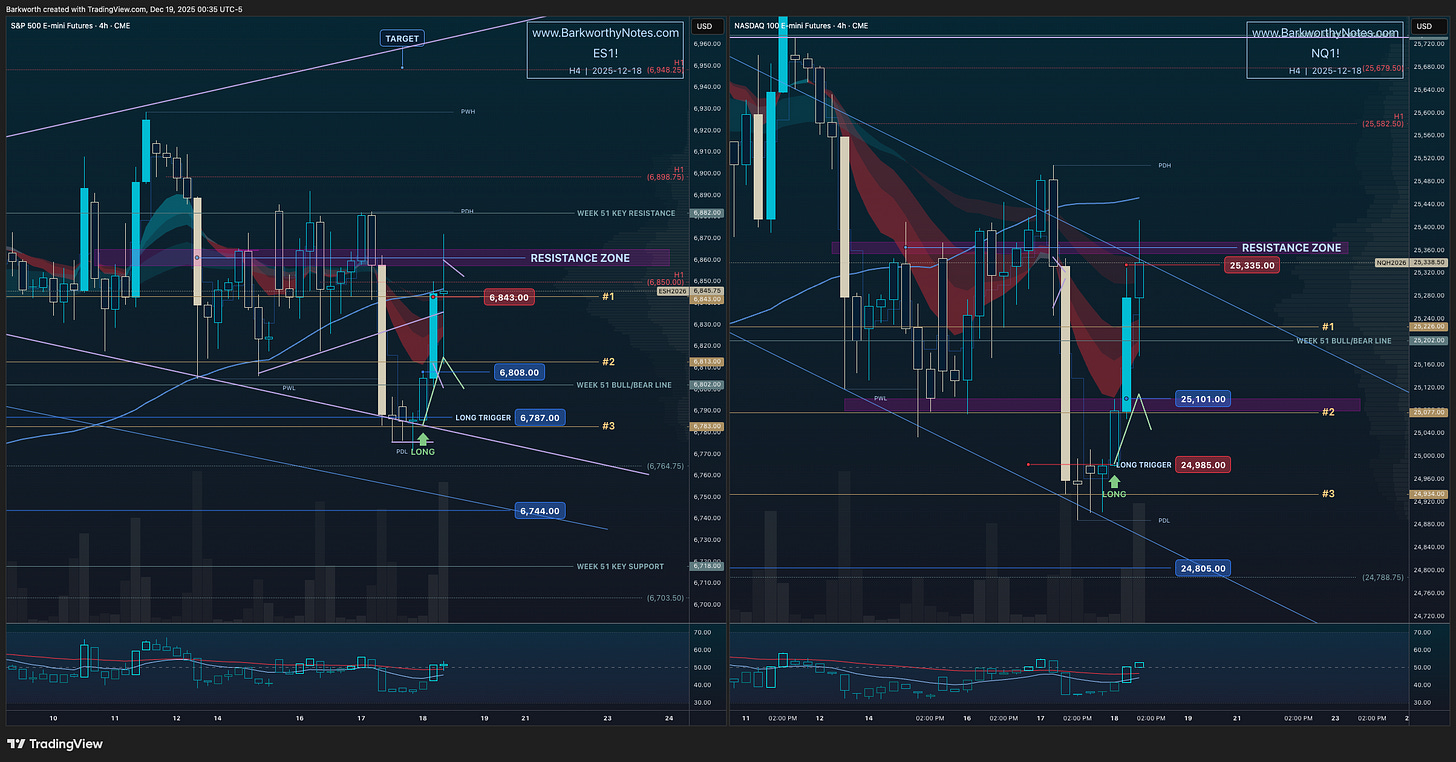The image size is (1456, 762).
Task: Click #1 level marker on NQ1! chart
Action: click(1328, 327)
